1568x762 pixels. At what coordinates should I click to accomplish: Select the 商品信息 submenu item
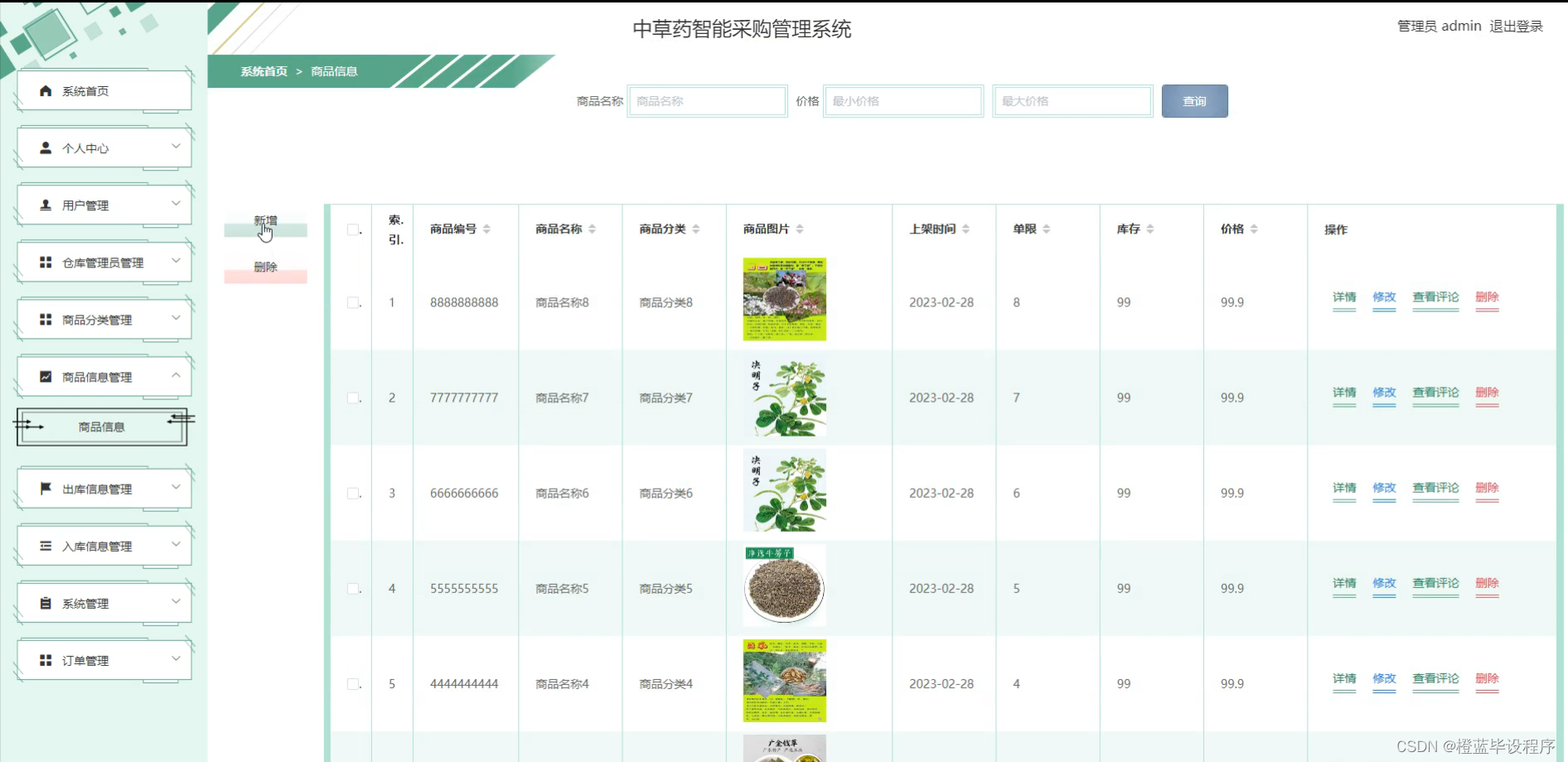click(x=102, y=427)
